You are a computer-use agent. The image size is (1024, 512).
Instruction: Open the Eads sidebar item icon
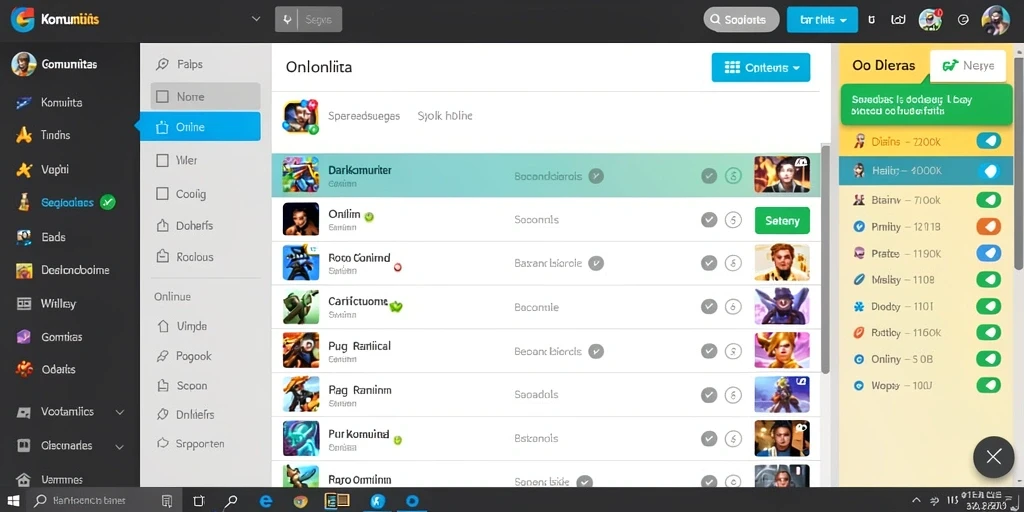click(24, 237)
